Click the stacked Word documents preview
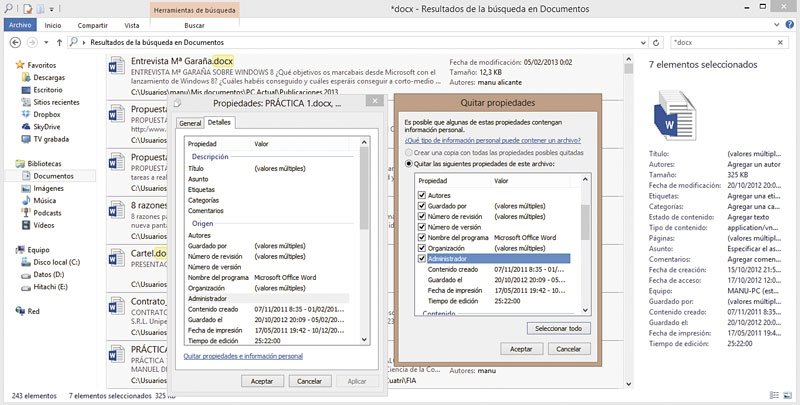Image resolution: width=800 pixels, height=405 pixels. pyautogui.click(x=674, y=116)
